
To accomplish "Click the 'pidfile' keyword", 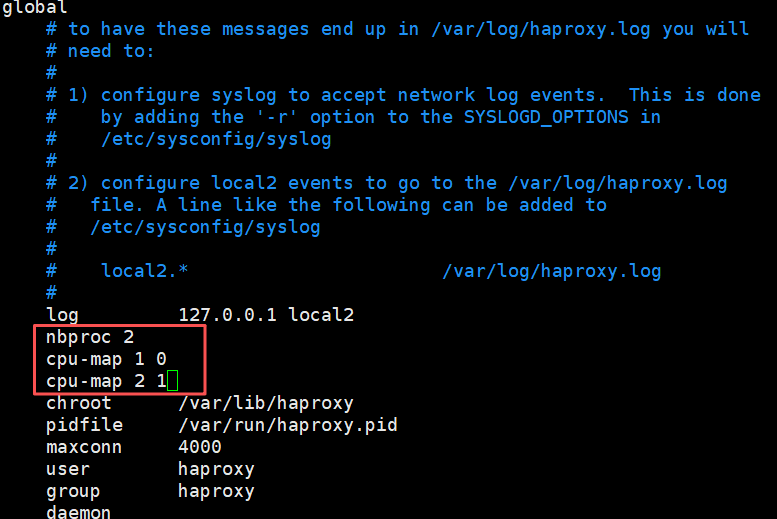I will (84, 425).
